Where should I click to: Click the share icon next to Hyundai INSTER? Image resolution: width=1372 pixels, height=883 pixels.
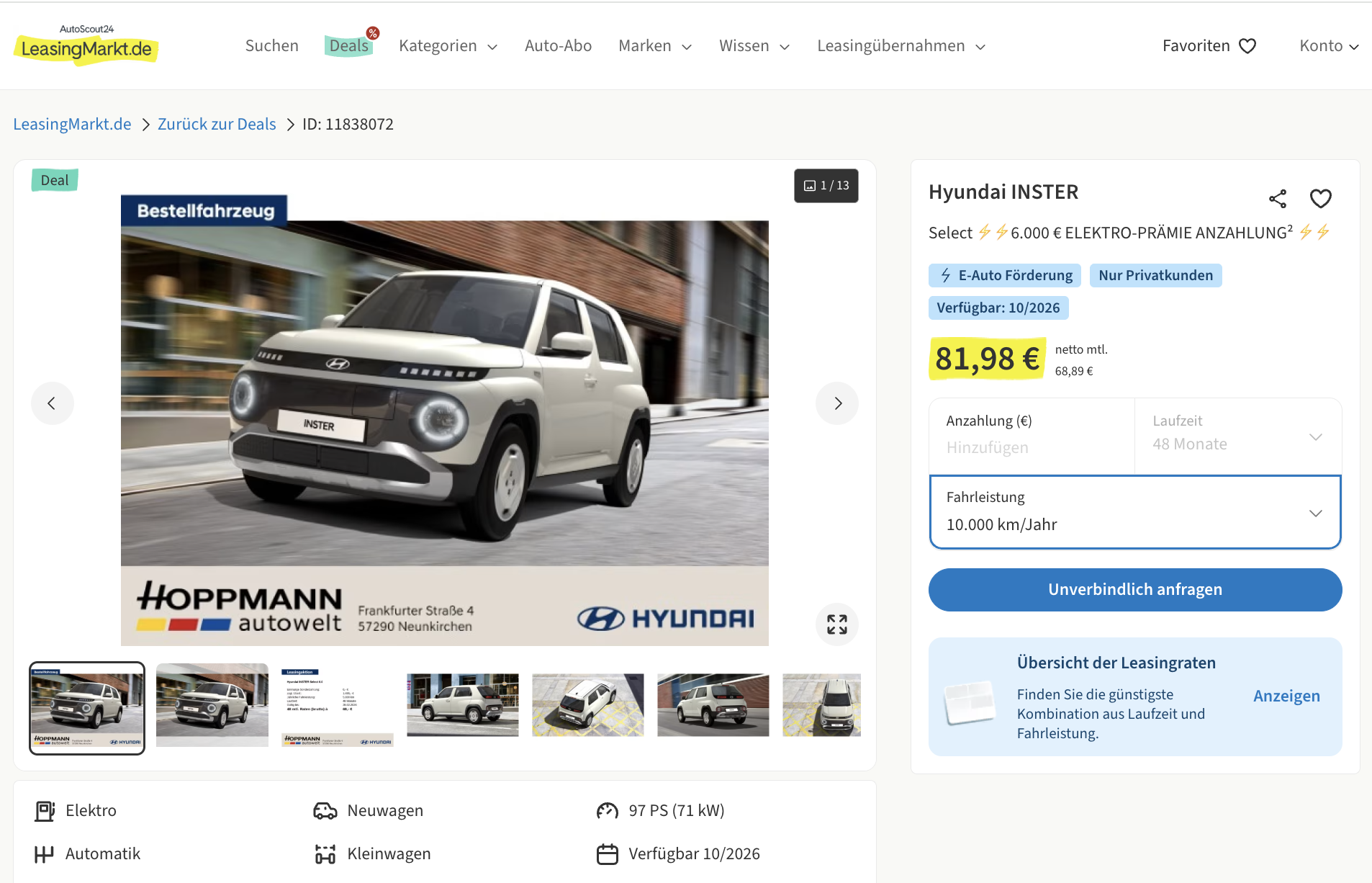click(x=1277, y=199)
